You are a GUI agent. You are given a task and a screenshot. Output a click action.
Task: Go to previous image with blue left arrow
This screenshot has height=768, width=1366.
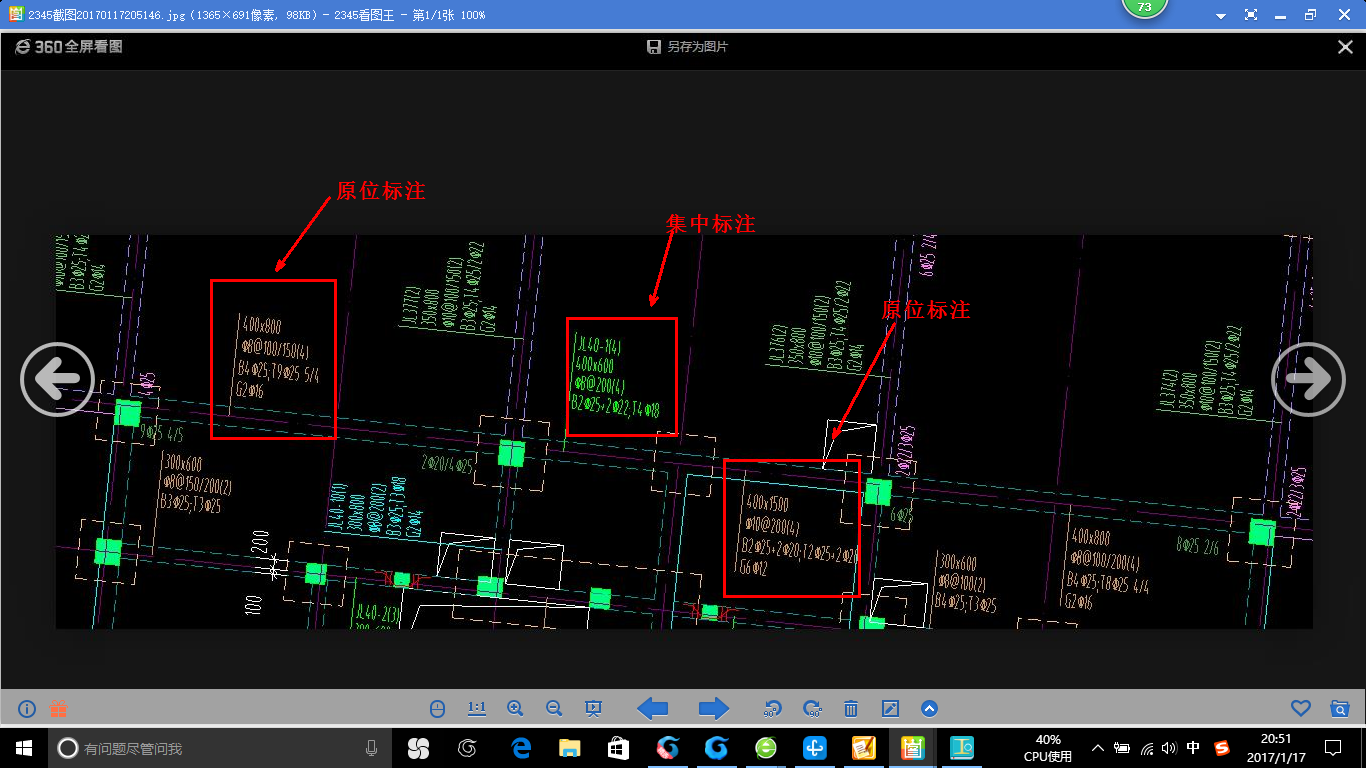click(653, 709)
